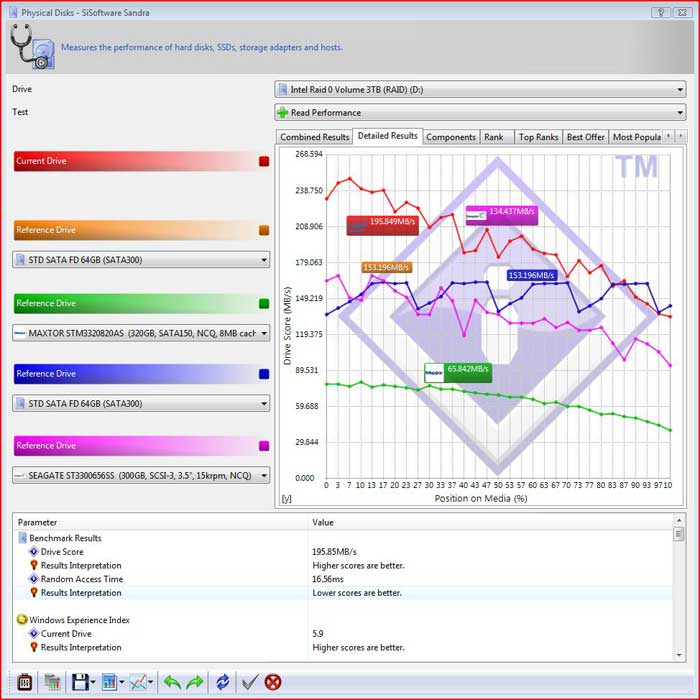
Task: Open the Components tab
Action: coord(451,137)
